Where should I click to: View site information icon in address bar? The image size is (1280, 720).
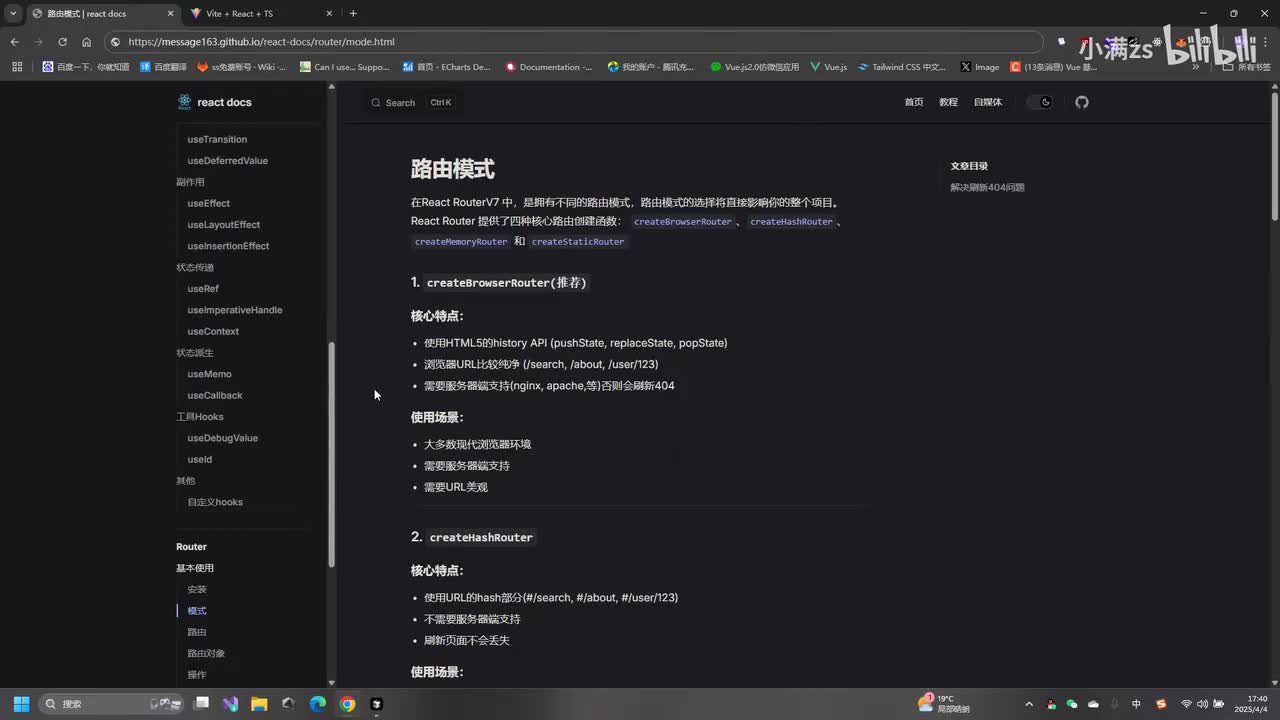[115, 42]
